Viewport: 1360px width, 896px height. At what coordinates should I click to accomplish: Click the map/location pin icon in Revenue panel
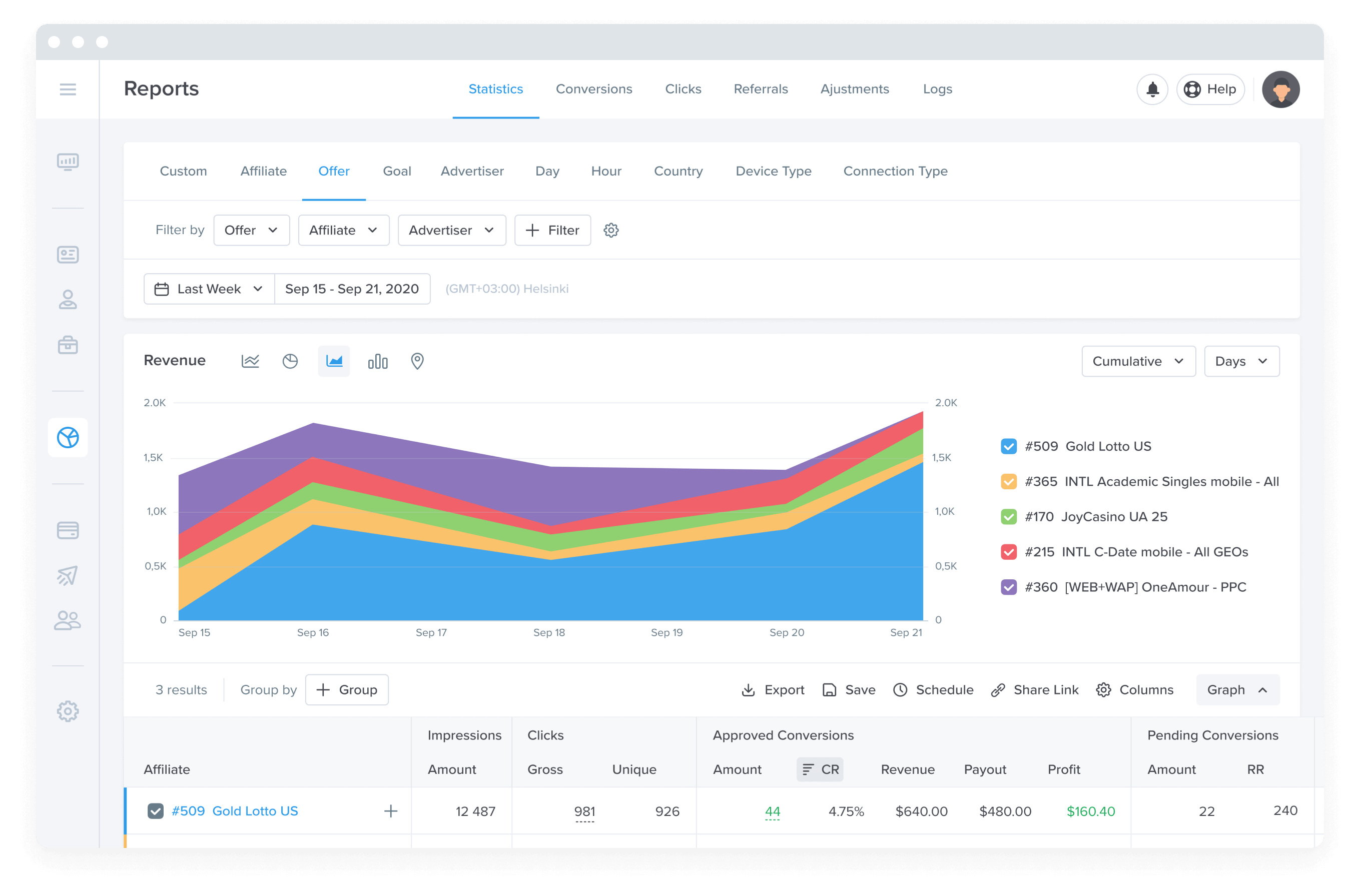(x=418, y=361)
